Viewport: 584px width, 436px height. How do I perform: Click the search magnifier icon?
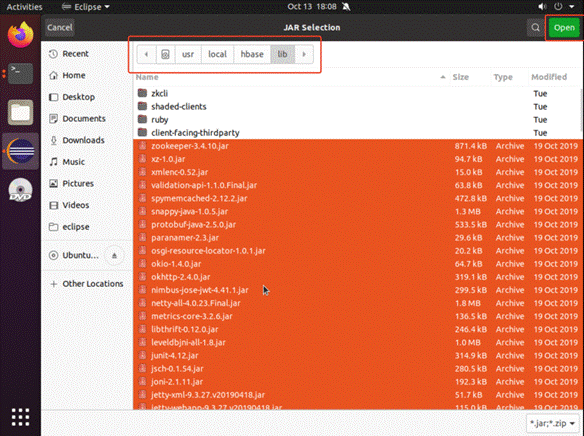535,28
